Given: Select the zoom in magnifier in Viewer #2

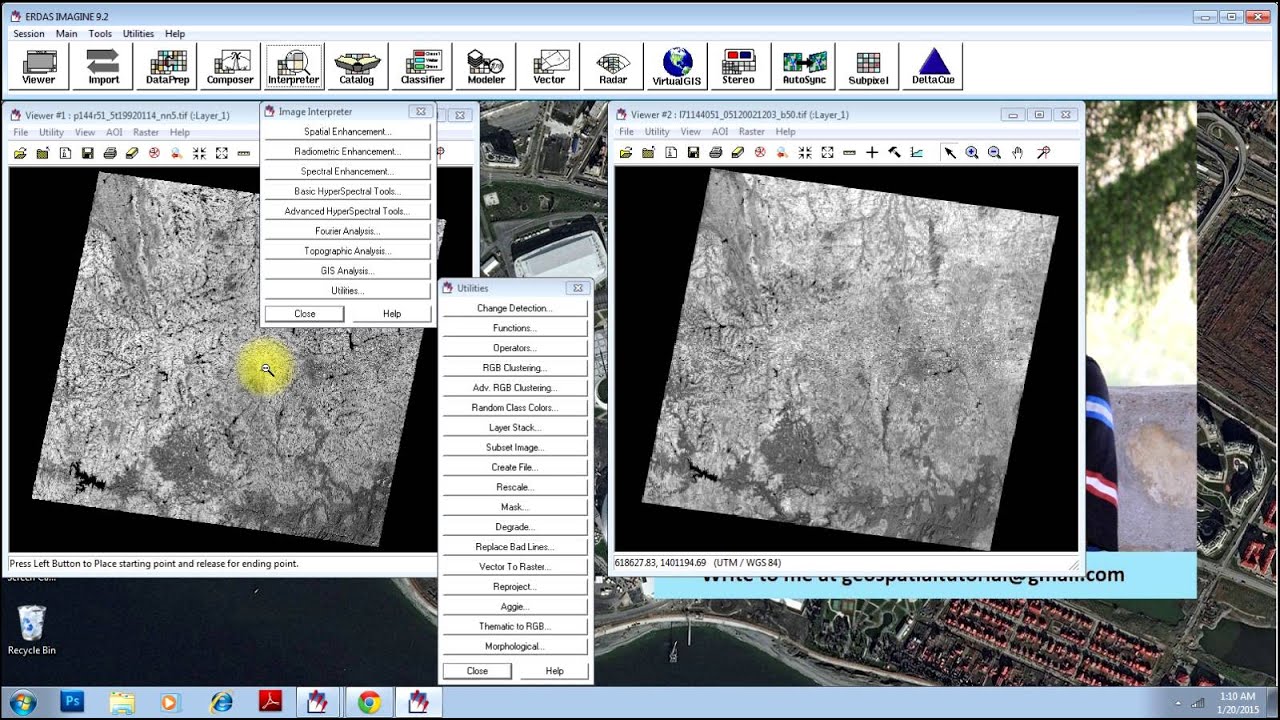Looking at the screenshot, I should [972, 153].
